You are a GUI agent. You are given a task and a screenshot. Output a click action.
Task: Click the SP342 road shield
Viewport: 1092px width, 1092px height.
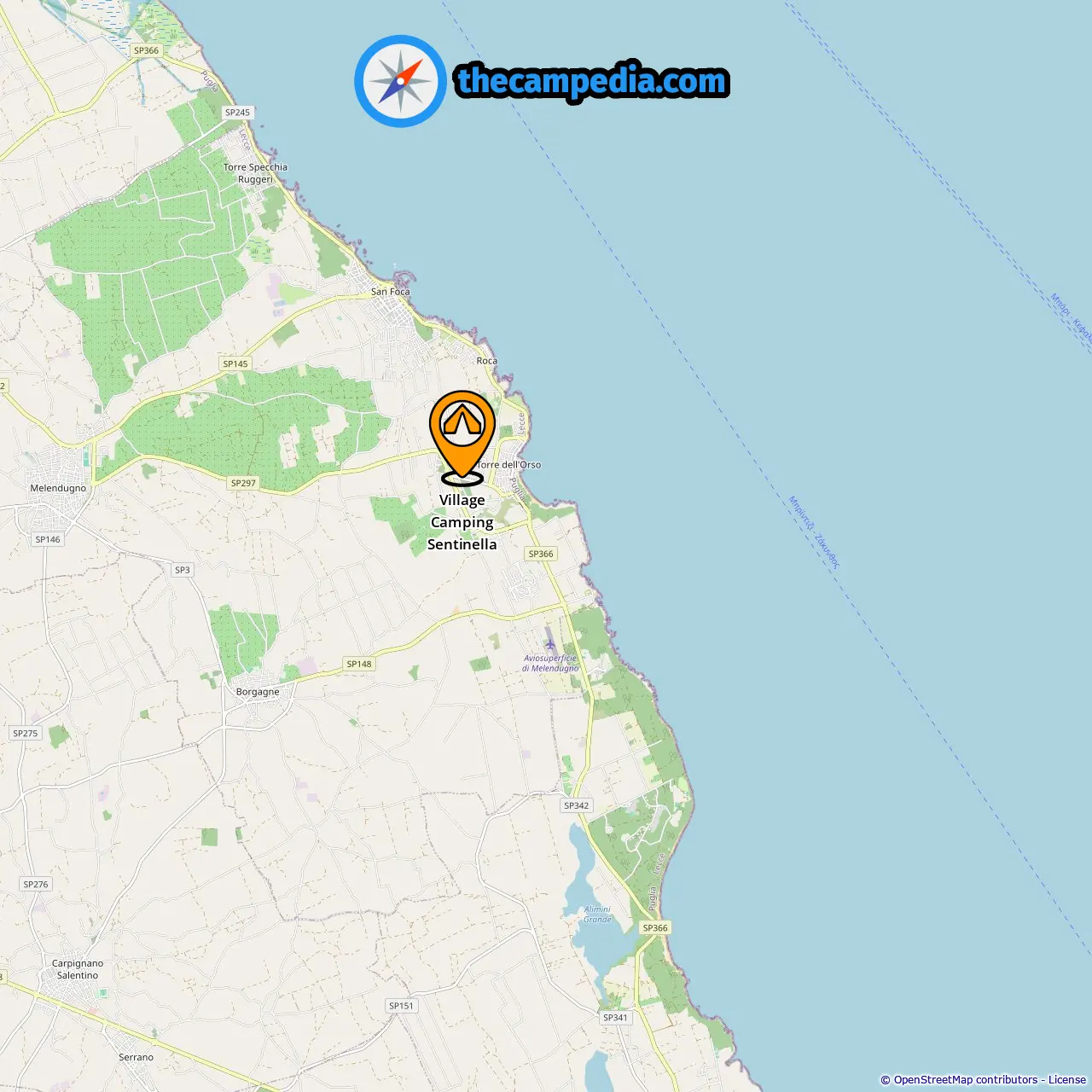(x=577, y=805)
